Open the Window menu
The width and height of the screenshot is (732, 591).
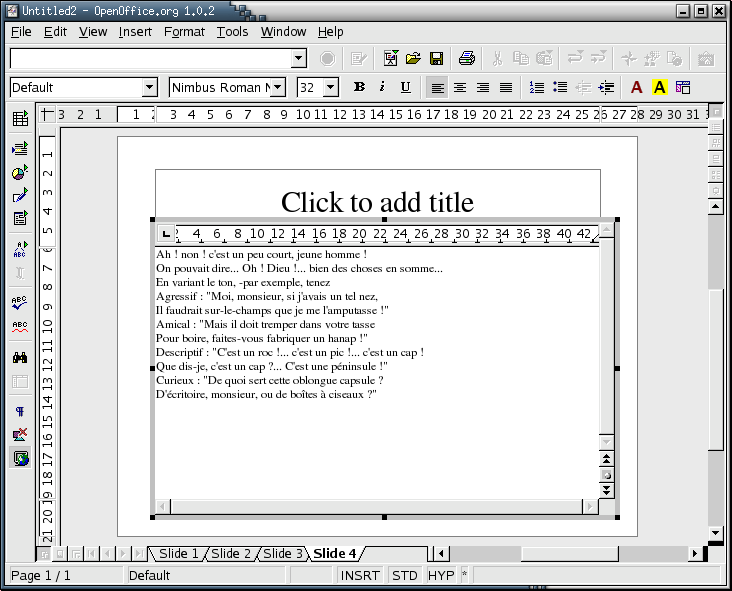point(283,32)
